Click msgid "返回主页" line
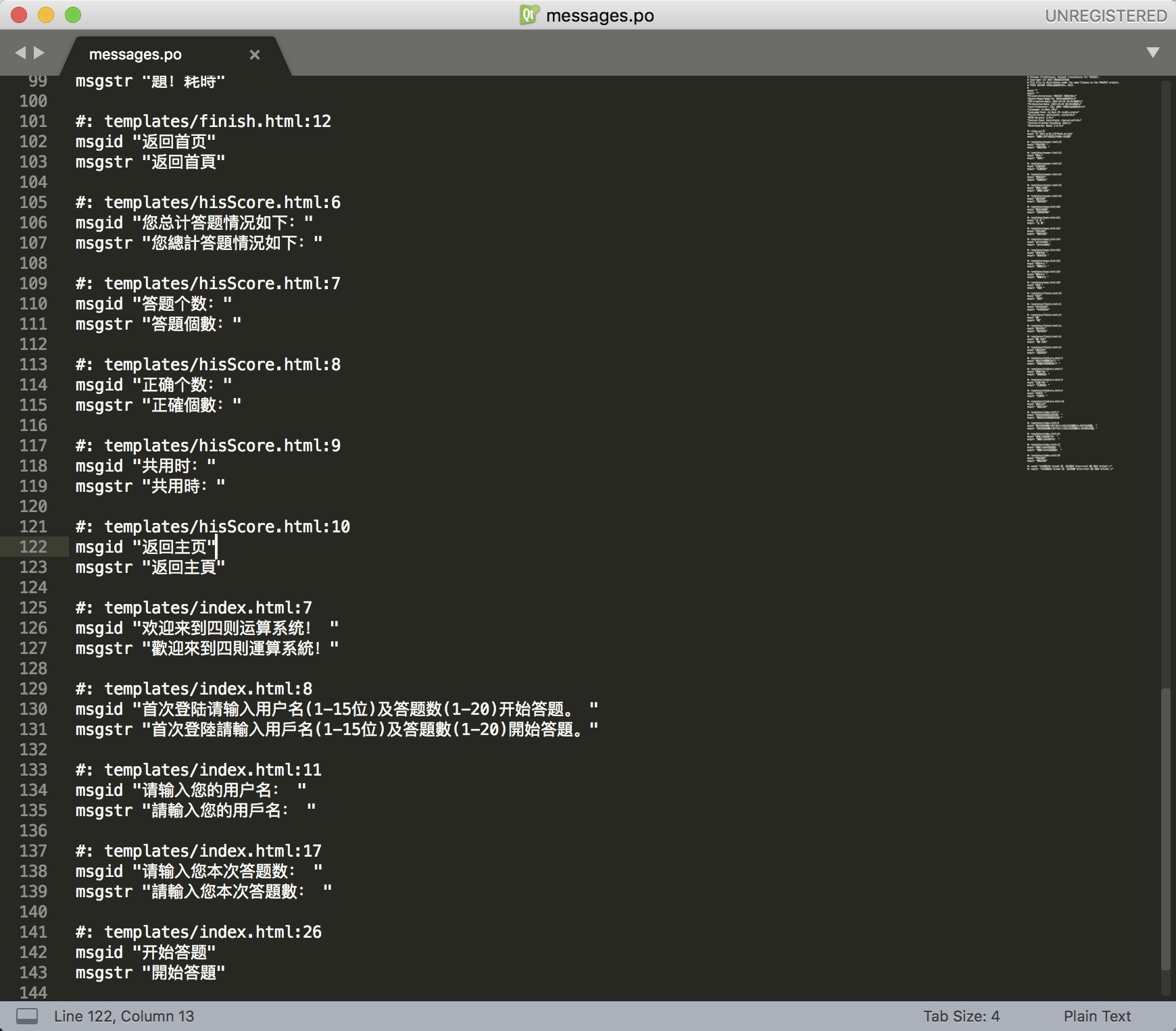Screen dimensions: 1176x1031 coord(145,547)
